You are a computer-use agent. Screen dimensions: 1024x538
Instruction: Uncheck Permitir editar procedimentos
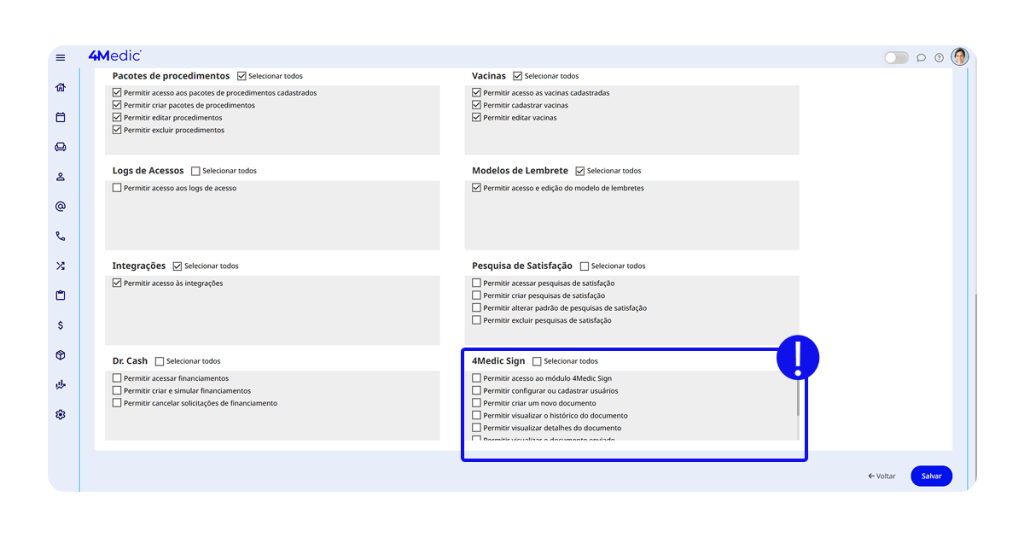pos(117,118)
